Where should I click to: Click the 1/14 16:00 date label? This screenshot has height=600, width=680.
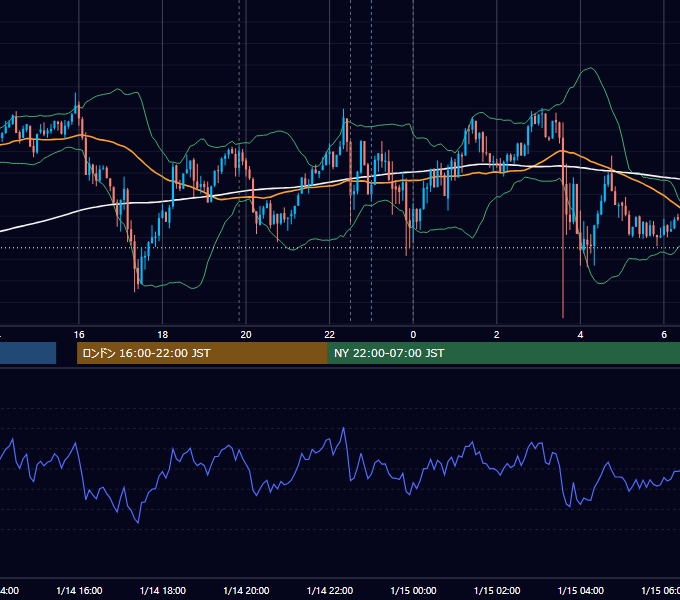coord(79,590)
